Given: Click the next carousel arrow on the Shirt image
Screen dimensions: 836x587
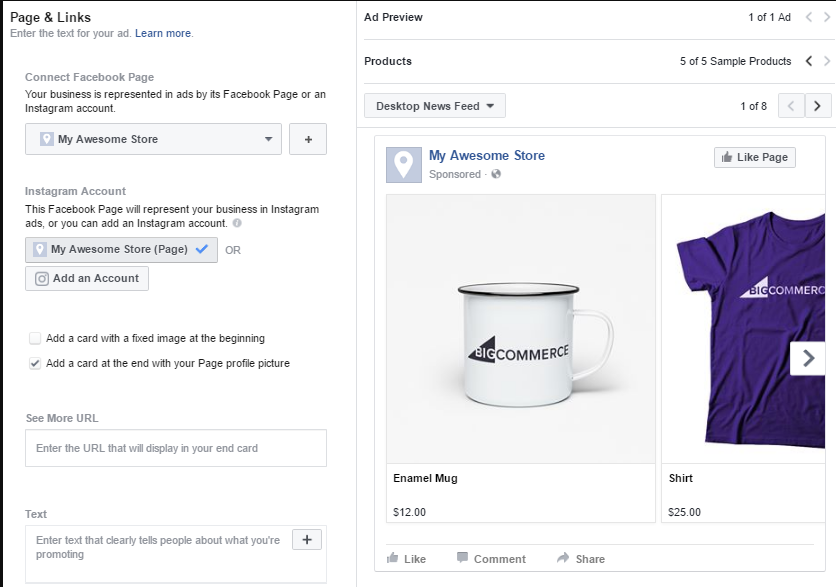Looking at the screenshot, I should 808,358.
